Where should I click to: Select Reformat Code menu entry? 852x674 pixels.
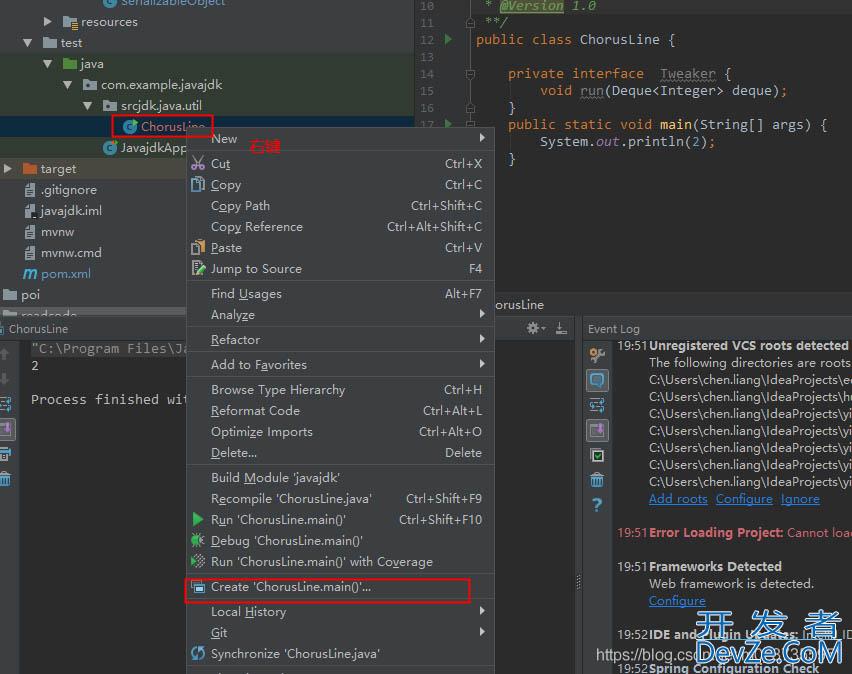pyautogui.click(x=341, y=410)
